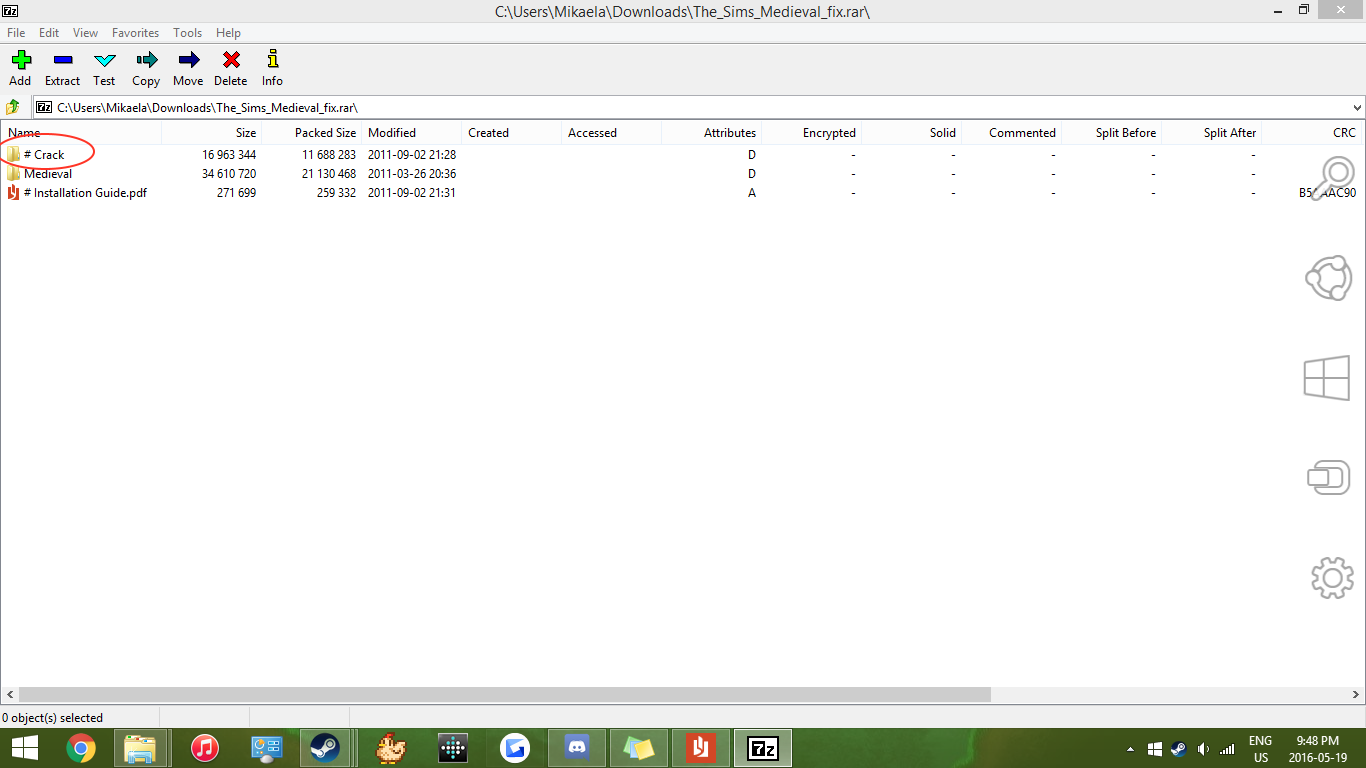This screenshot has height=768, width=1366.
Task: Open the Settings gear charm
Action: (1332, 578)
